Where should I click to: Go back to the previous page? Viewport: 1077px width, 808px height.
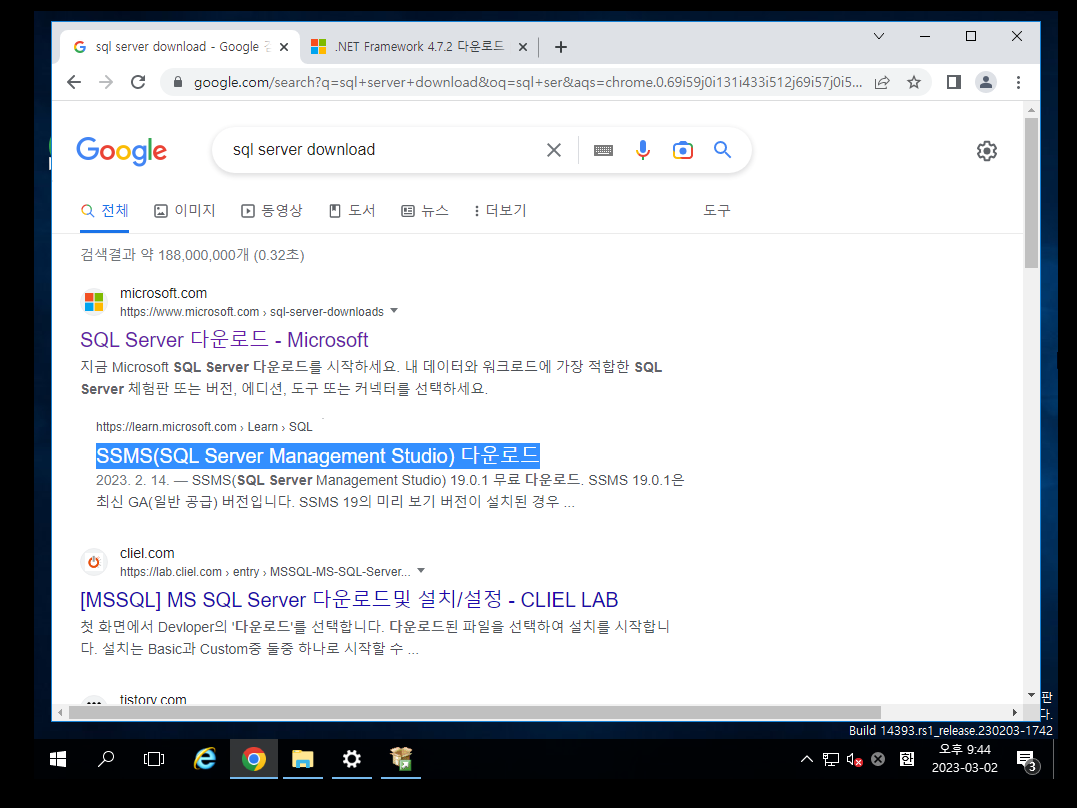click(x=74, y=82)
